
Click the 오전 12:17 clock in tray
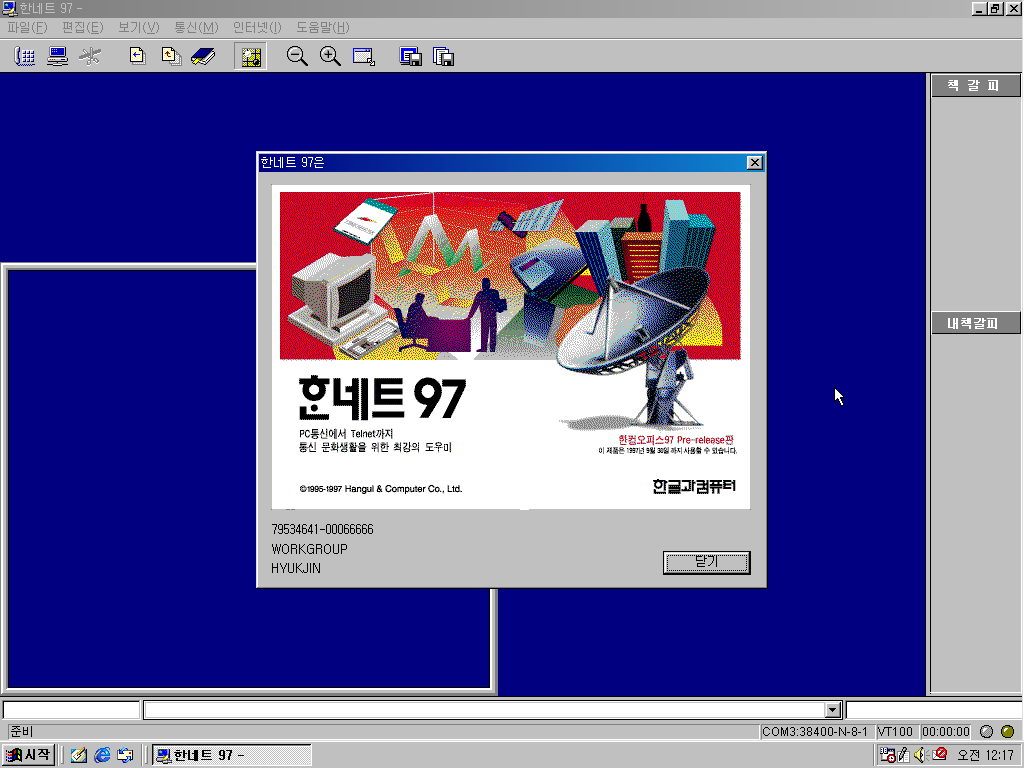[985, 756]
